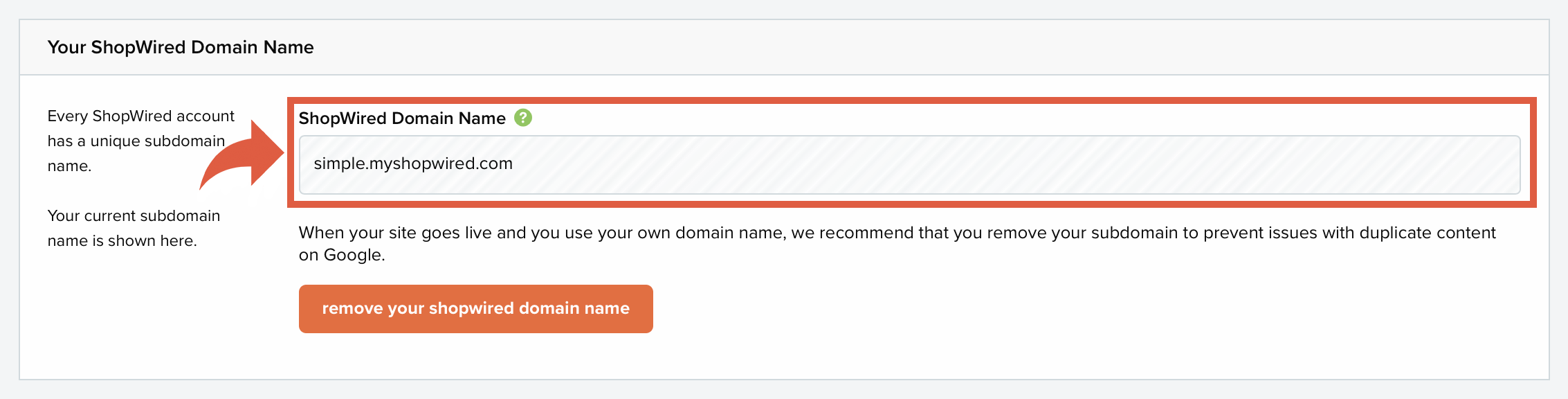Click the Your current subdomain note
1568x399 pixels.
click(134, 228)
